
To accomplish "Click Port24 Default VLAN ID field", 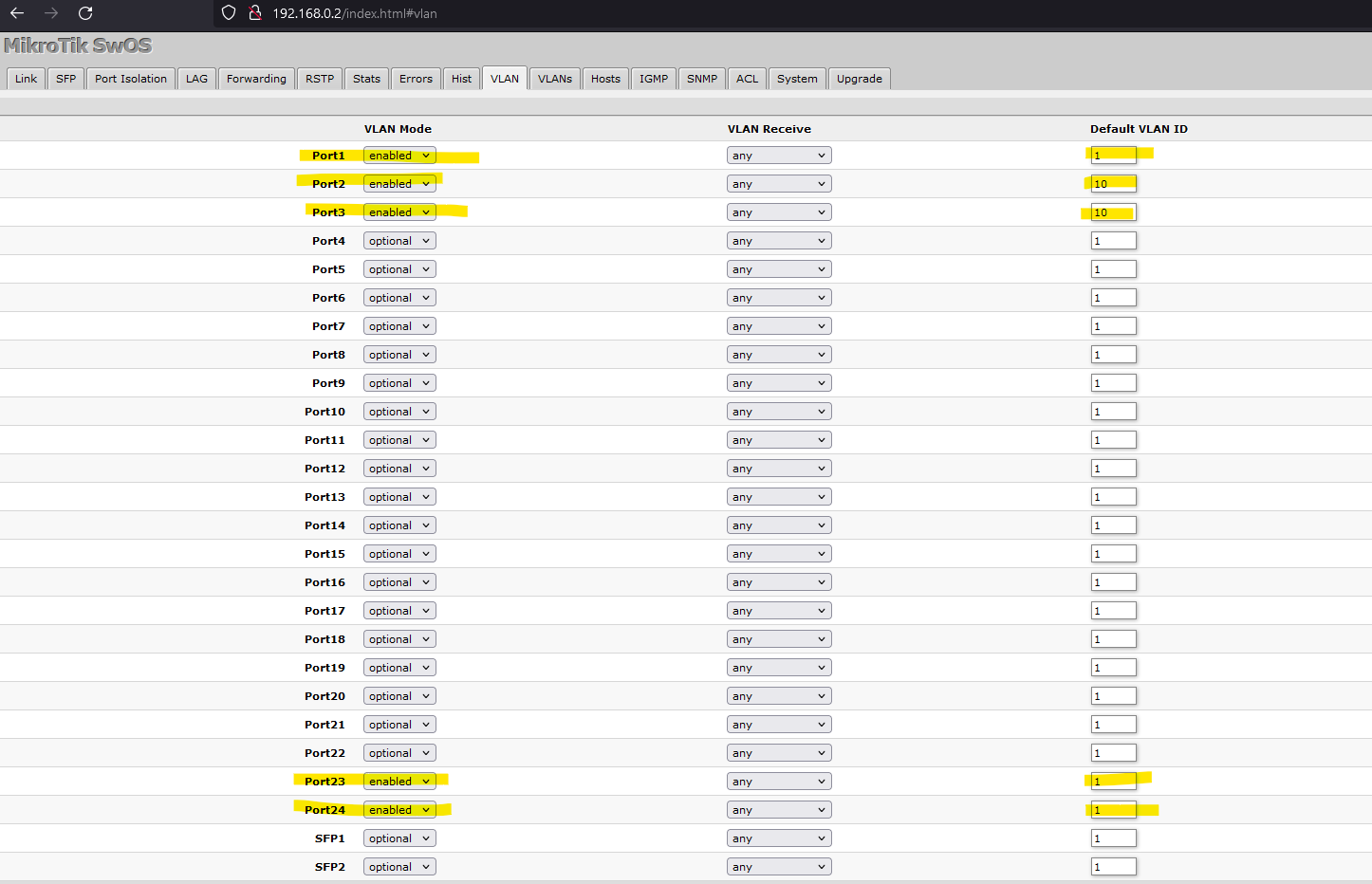I will click(1113, 810).
